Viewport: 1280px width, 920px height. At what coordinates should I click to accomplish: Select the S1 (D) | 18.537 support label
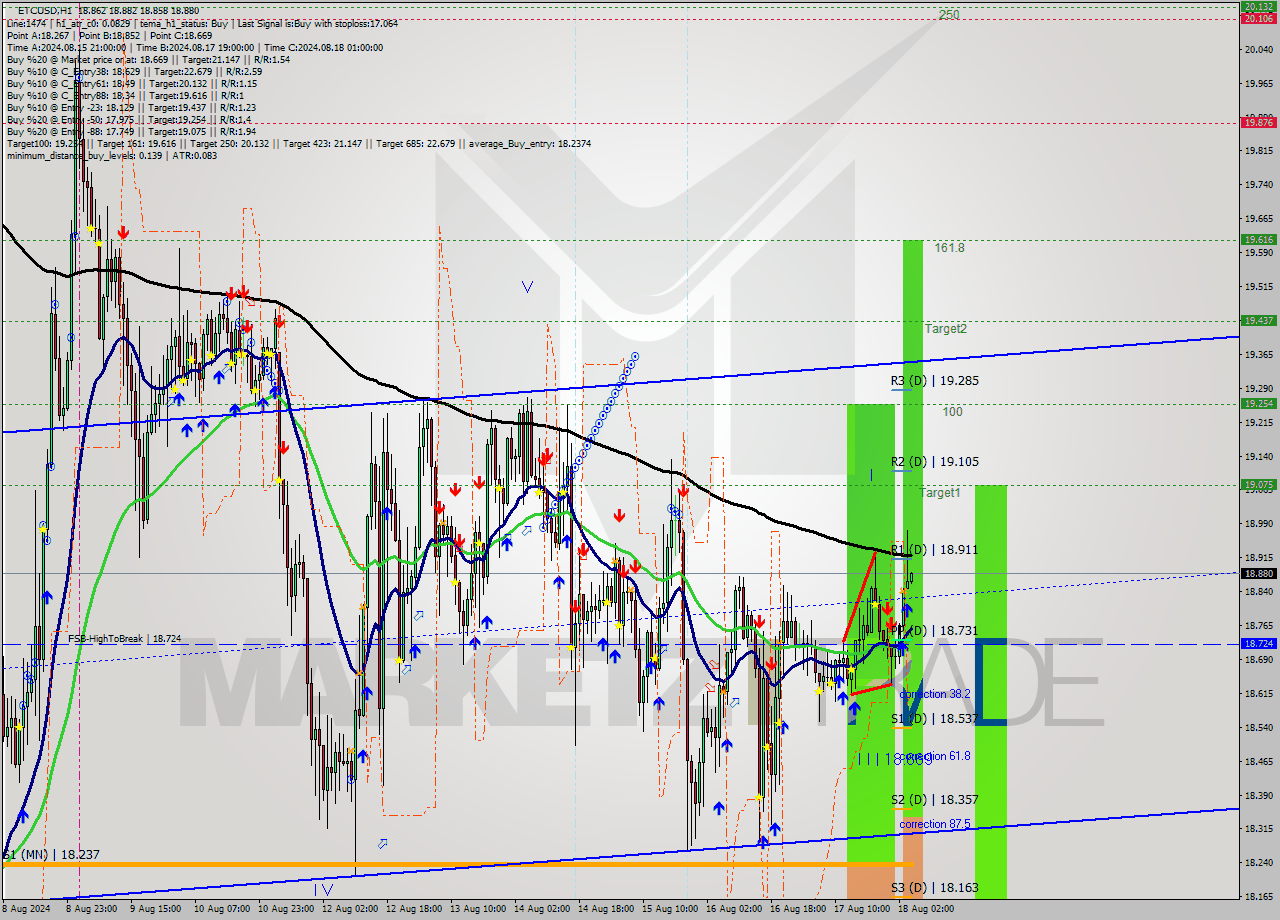click(x=935, y=719)
